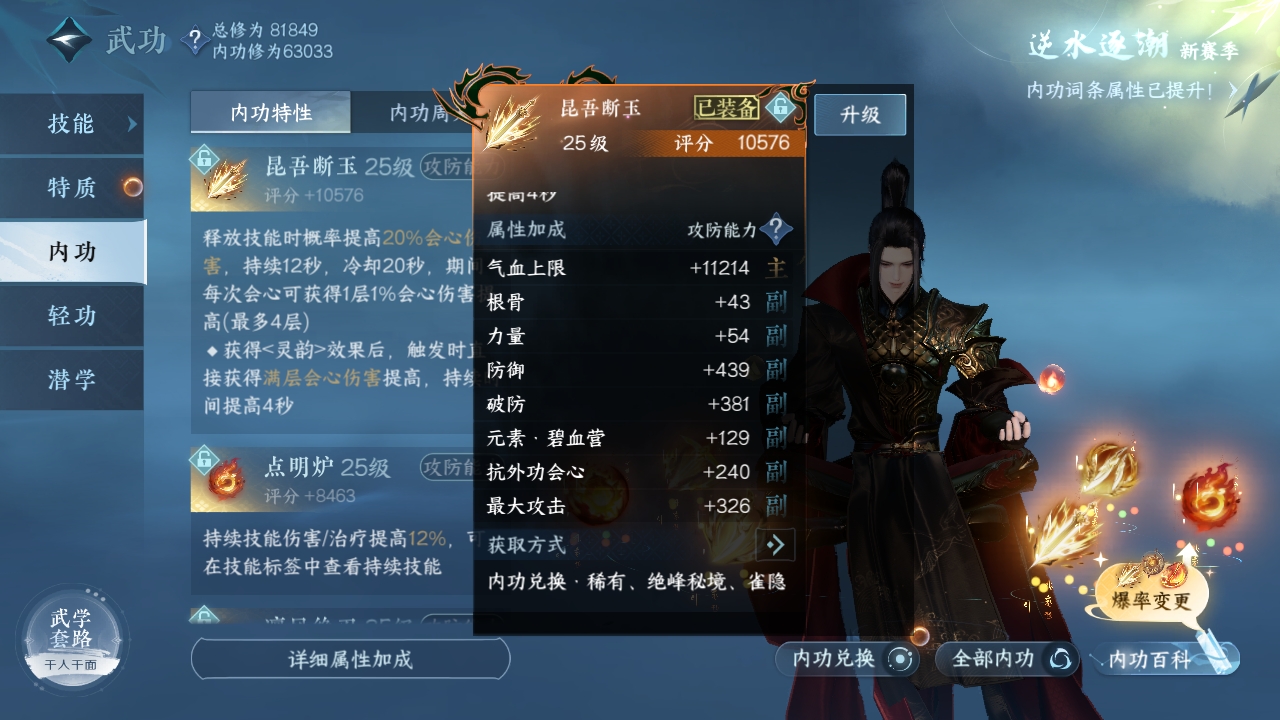Image resolution: width=1280 pixels, height=720 pixels.
Task: Open the 逆水逐潮 season banner arrow
Action: [x=1238, y=90]
